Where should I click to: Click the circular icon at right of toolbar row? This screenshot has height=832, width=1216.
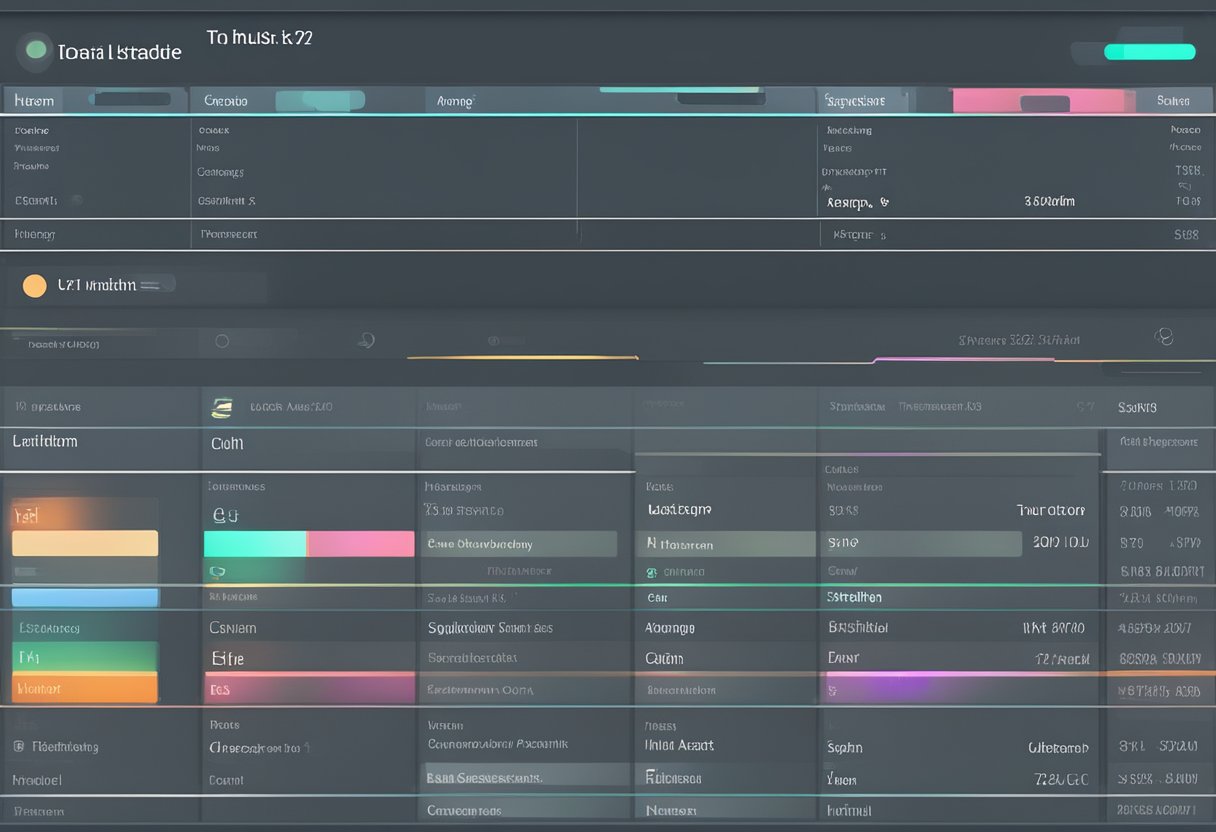pos(1163,336)
